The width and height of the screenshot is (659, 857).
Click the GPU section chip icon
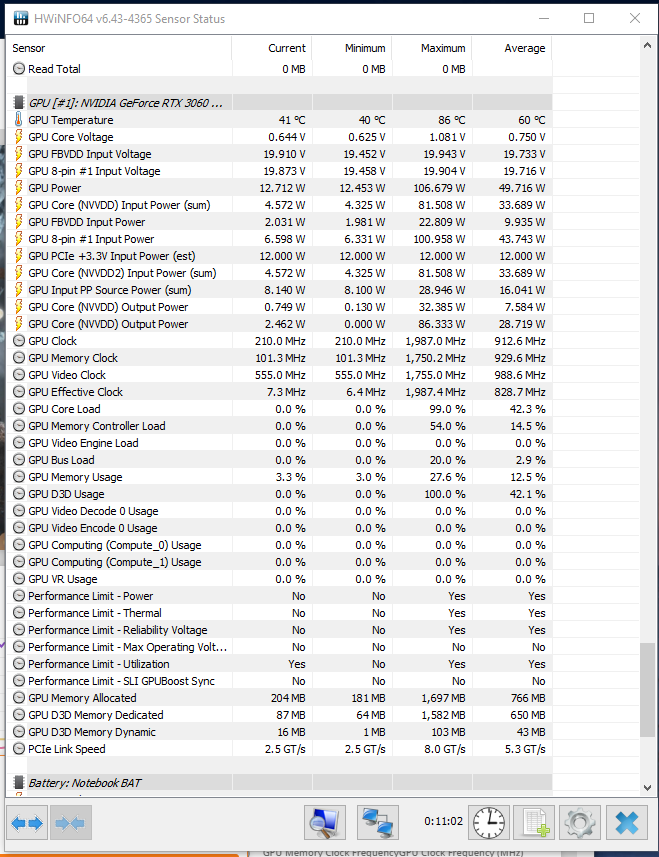point(19,103)
